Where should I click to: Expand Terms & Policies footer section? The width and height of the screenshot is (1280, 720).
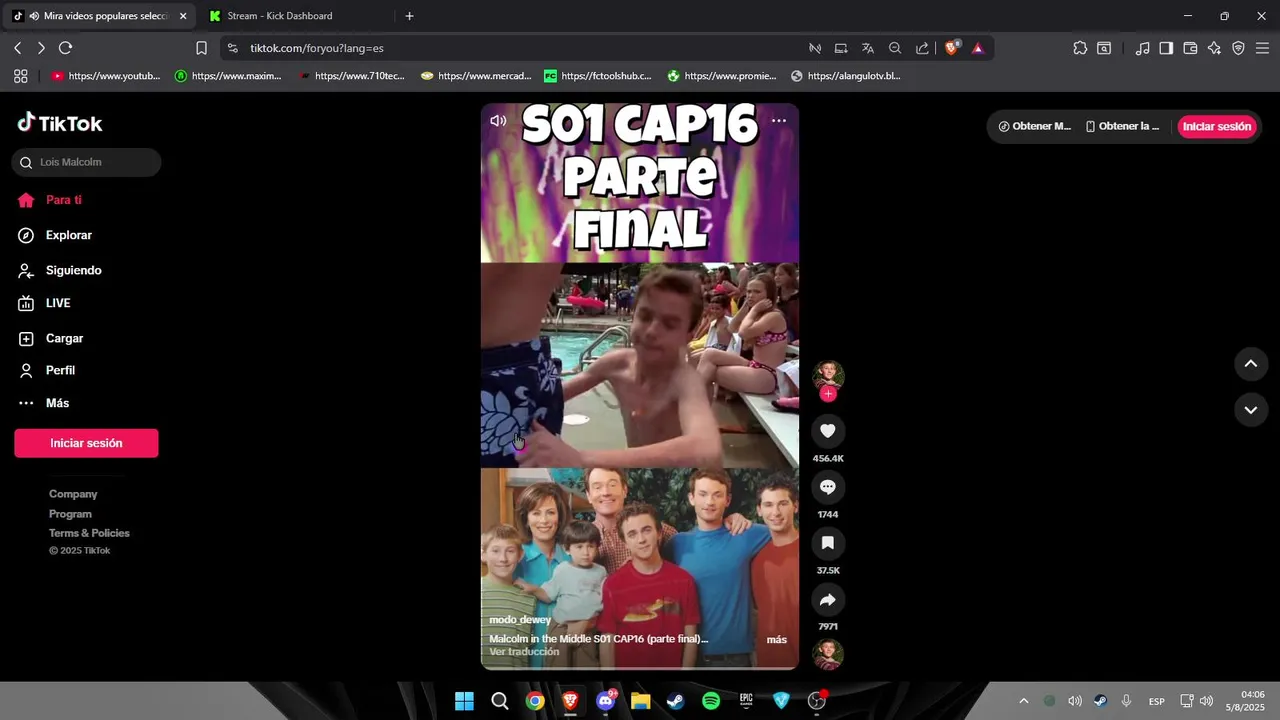click(89, 533)
